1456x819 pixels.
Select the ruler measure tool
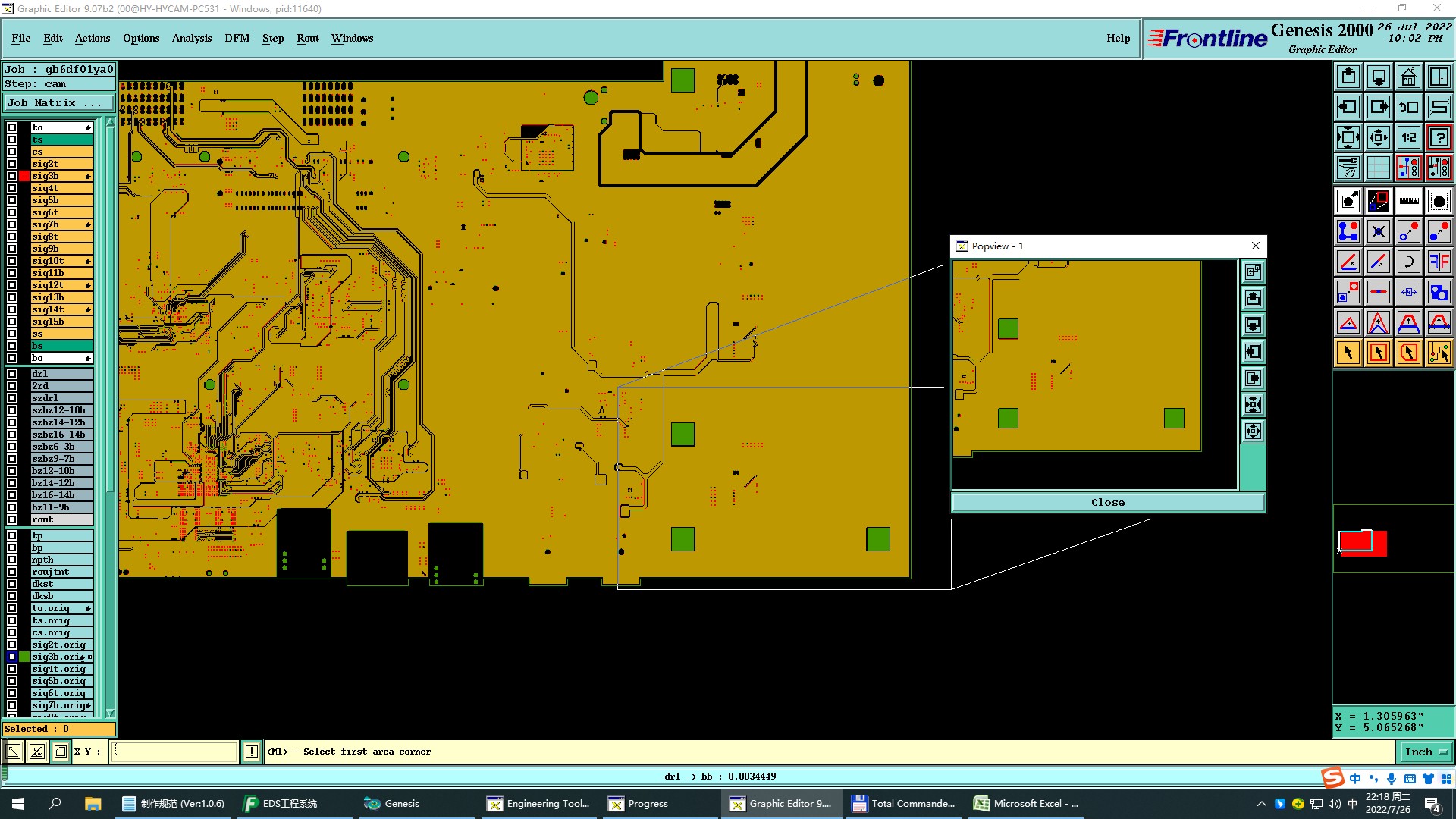(x=1408, y=201)
